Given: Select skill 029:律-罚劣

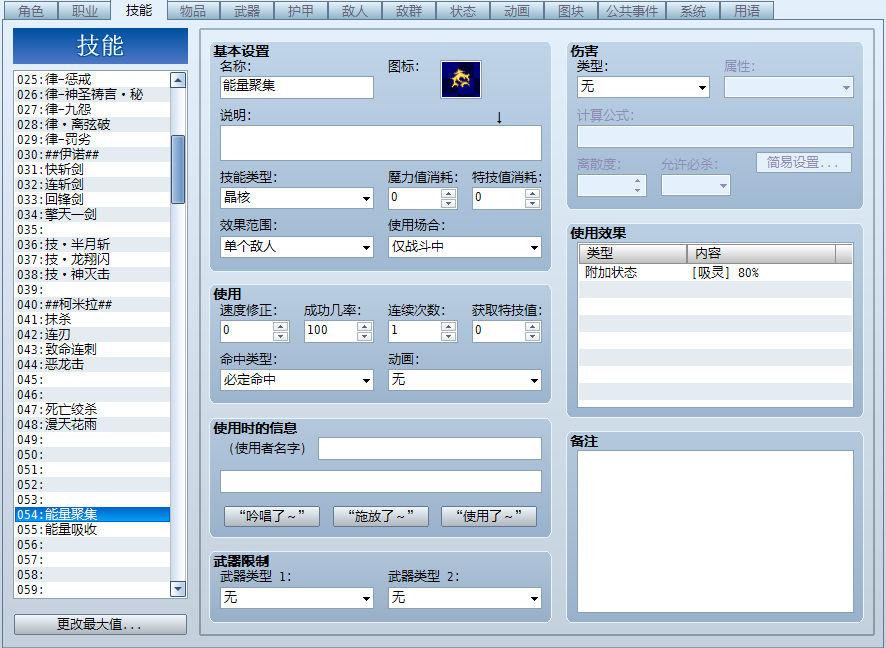Looking at the screenshot, I should click(92, 139).
